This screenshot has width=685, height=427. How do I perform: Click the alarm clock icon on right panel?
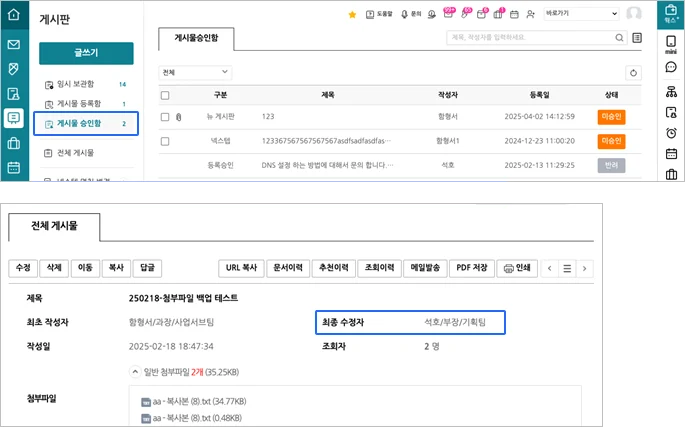click(x=671, y=132)
